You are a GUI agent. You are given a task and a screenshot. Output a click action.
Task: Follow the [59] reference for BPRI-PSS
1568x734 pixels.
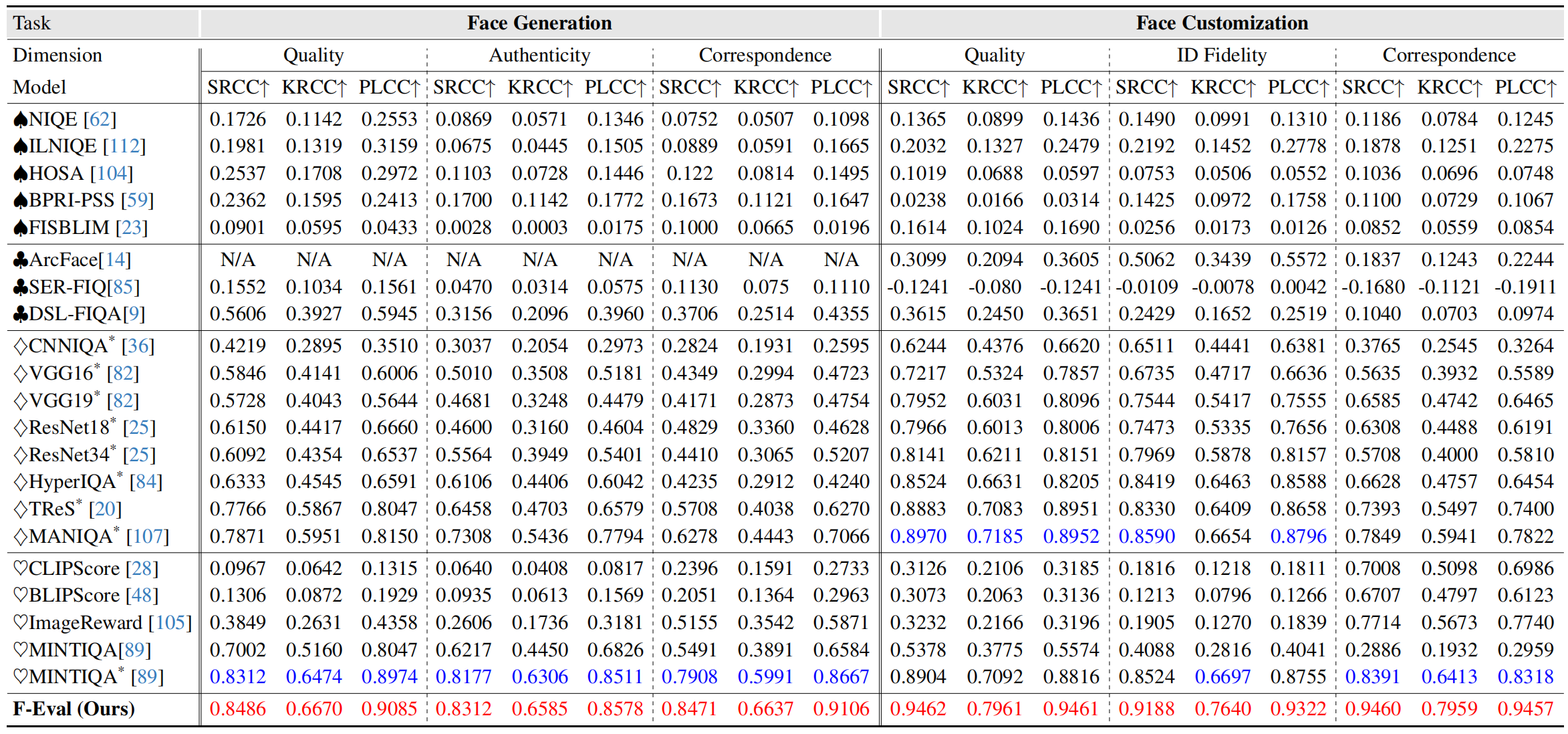tap(137, 201)
